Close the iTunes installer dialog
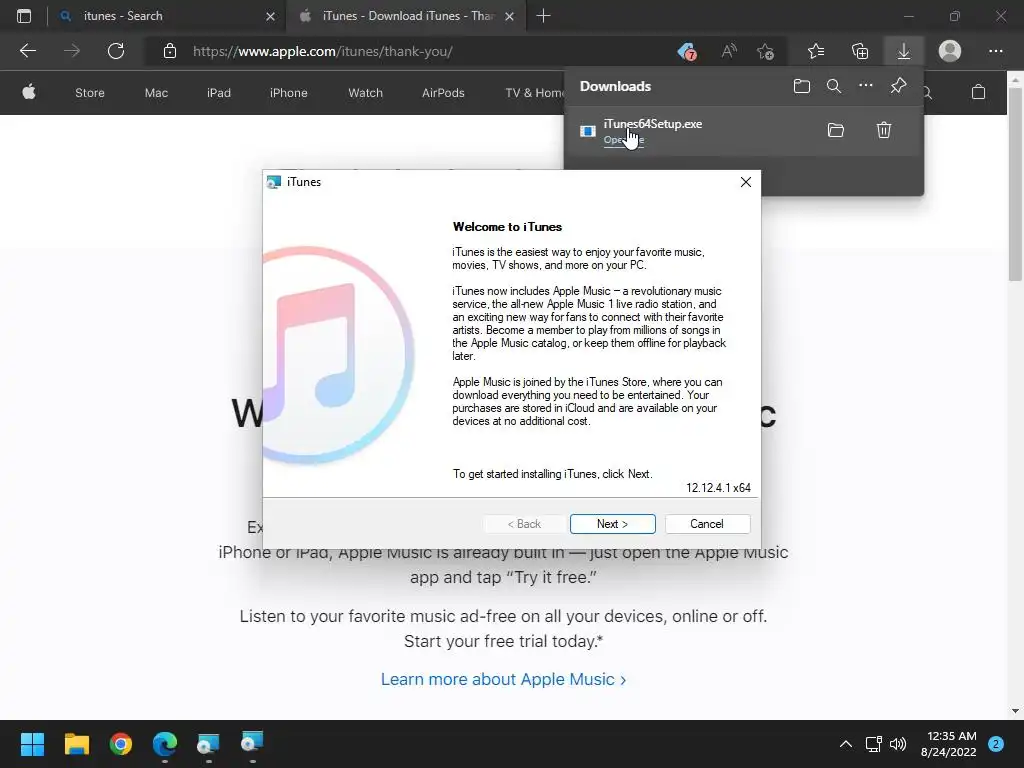The width and height of the screenshot is (1024, 768). click(746, 182)
